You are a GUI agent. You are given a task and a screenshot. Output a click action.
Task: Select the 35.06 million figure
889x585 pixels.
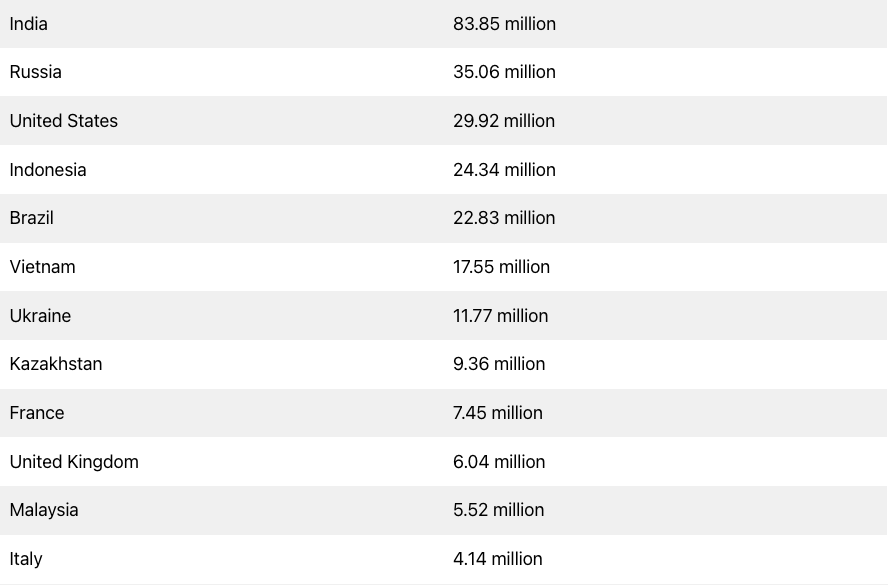tap(504, 72)
